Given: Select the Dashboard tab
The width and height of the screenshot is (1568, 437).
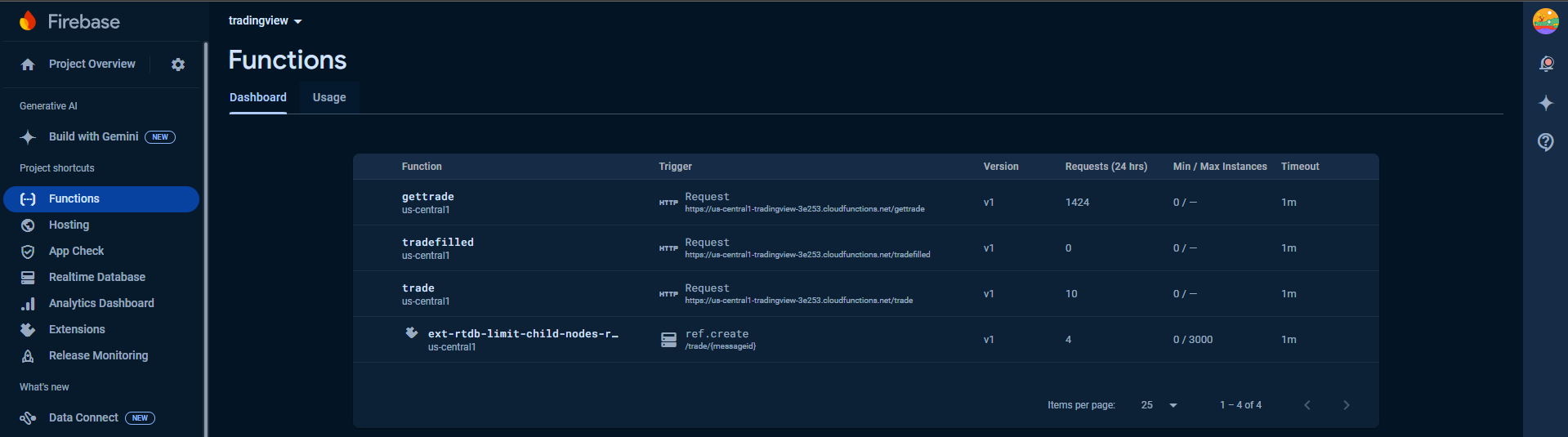Looking at the screenshot, I should (x=258, y=97).
